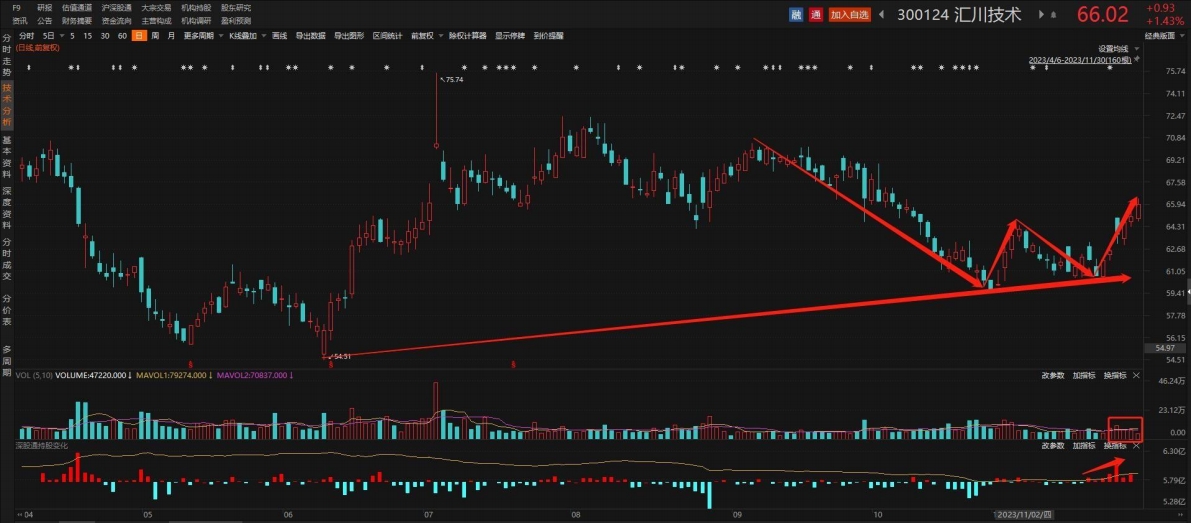
Task: Close the VOL indicator panel
Action: [x=1135, y=375]
